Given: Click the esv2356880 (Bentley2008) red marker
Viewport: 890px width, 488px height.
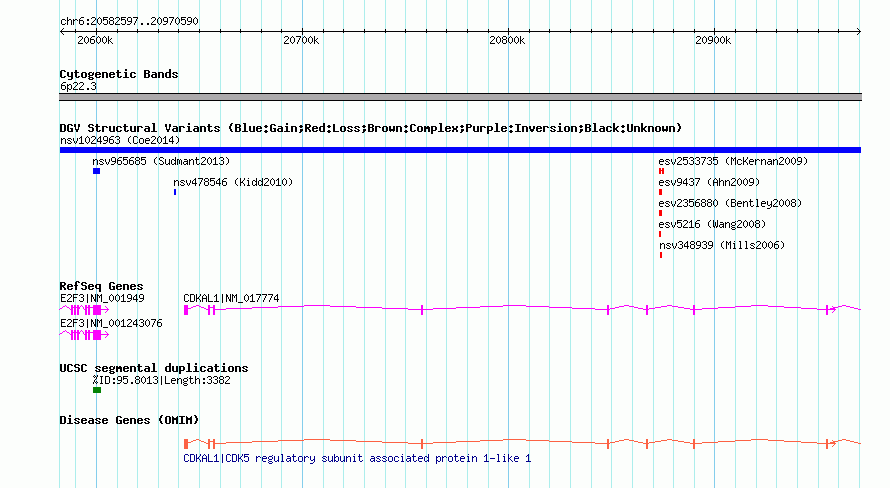Looking at the screenshot, I should point(660,213).
